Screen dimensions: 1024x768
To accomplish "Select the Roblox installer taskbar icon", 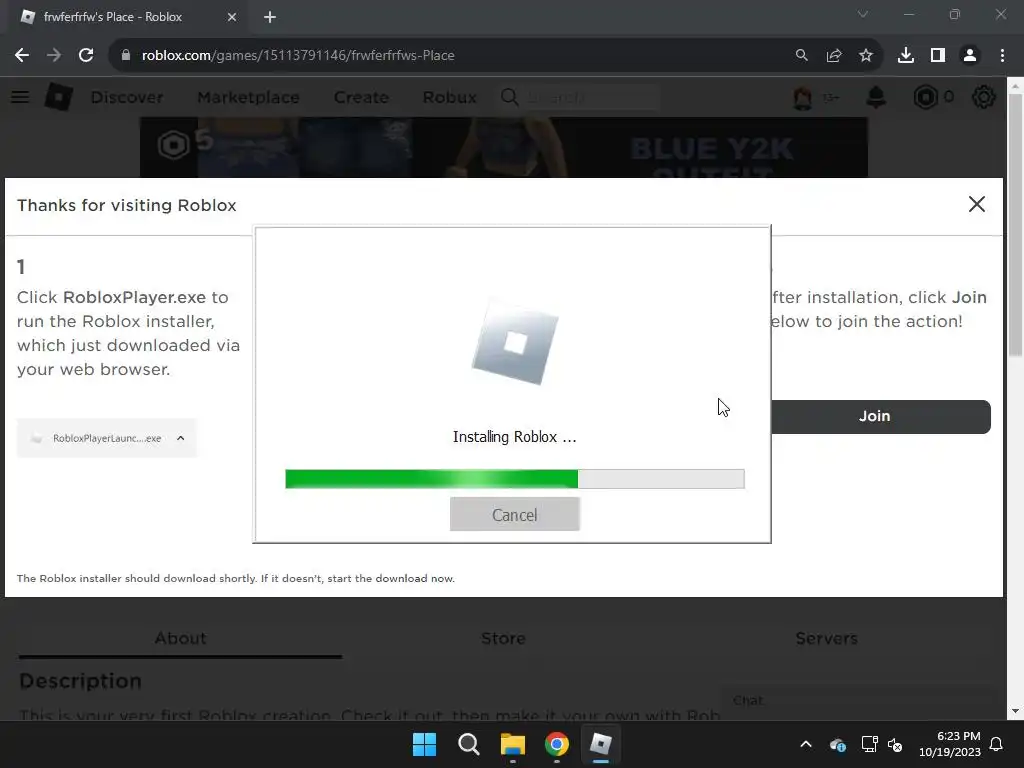I will 600,744.
